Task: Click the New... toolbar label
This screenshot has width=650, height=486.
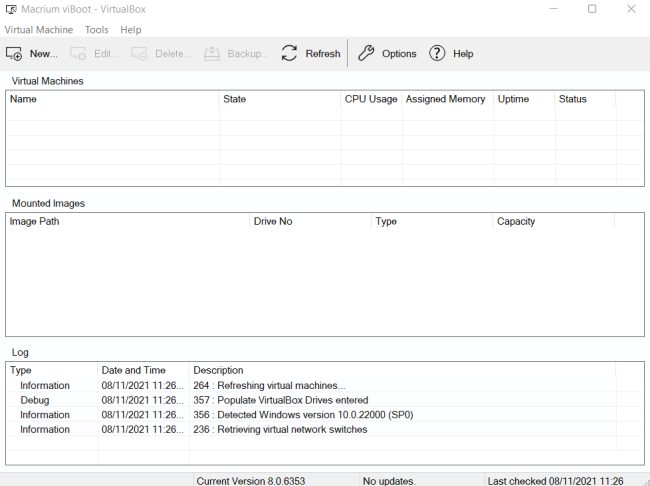Action: point(44,54)
